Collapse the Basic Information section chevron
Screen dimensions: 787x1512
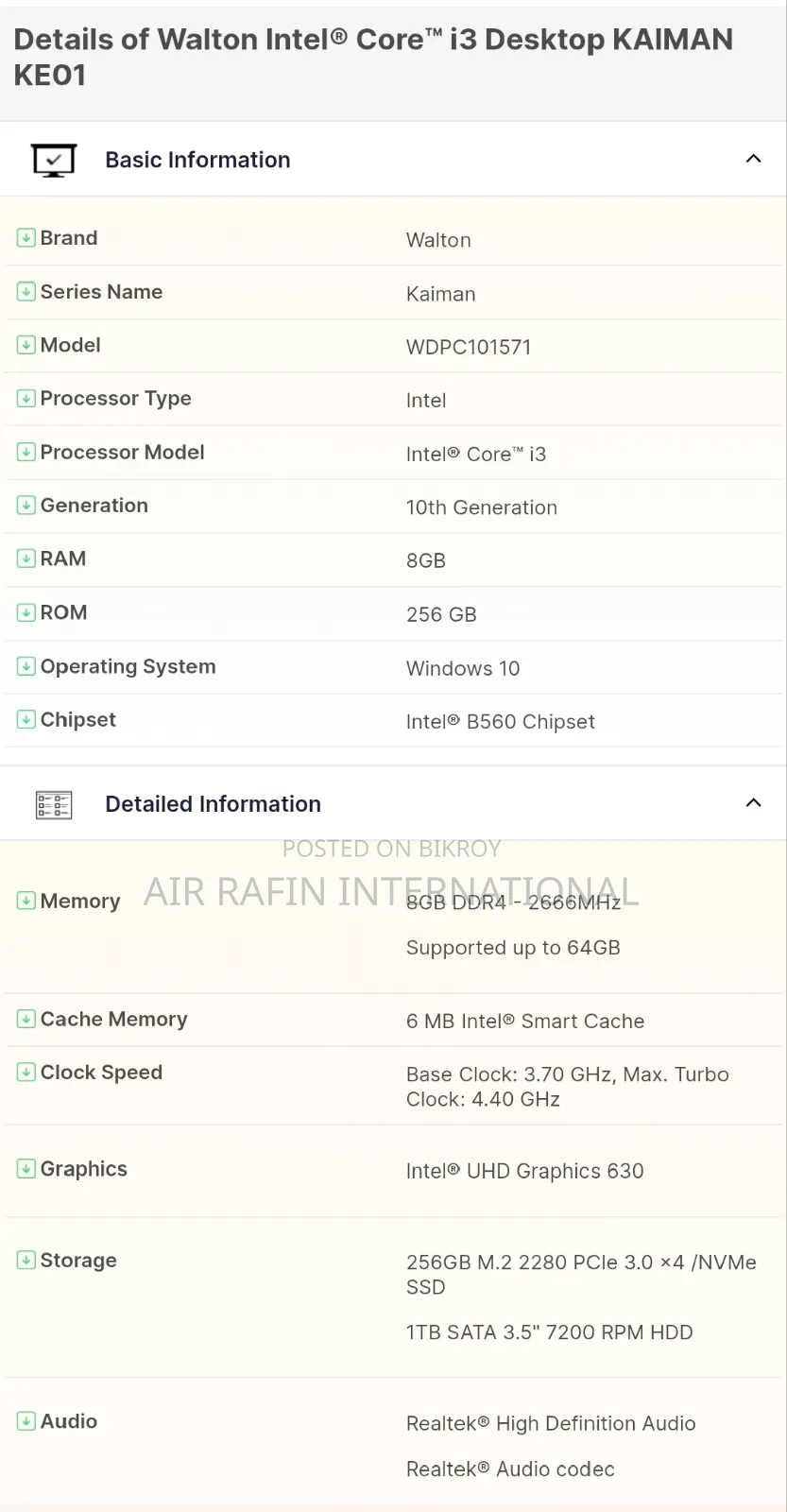pos(753,159)
